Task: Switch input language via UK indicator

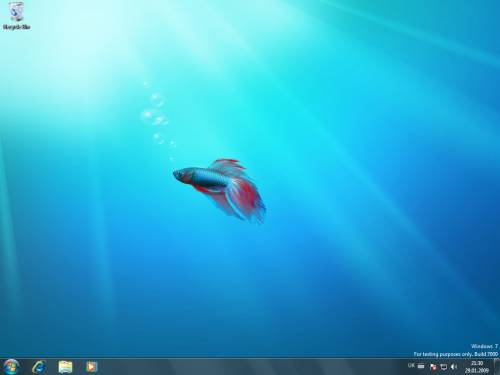Action: (x=411, y=366)
